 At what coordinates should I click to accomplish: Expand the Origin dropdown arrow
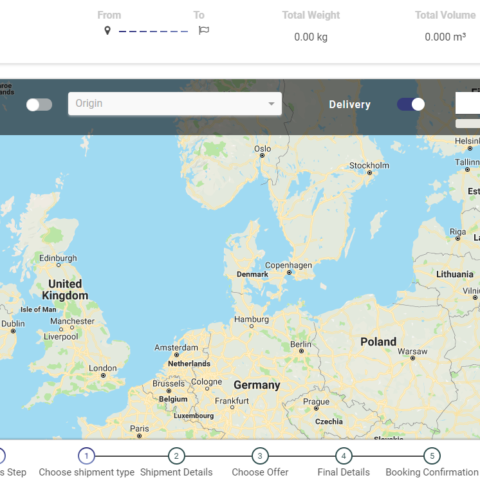pos(272,104)
